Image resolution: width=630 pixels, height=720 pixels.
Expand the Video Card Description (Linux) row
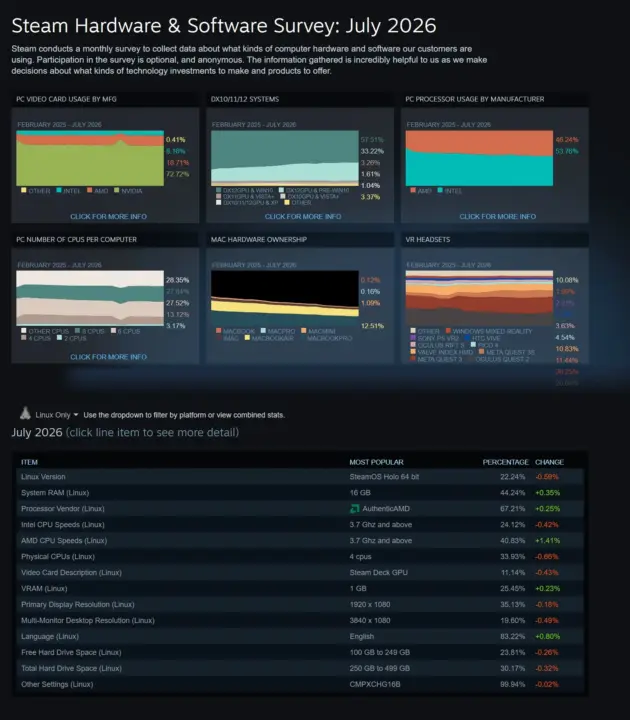(300, 573)
